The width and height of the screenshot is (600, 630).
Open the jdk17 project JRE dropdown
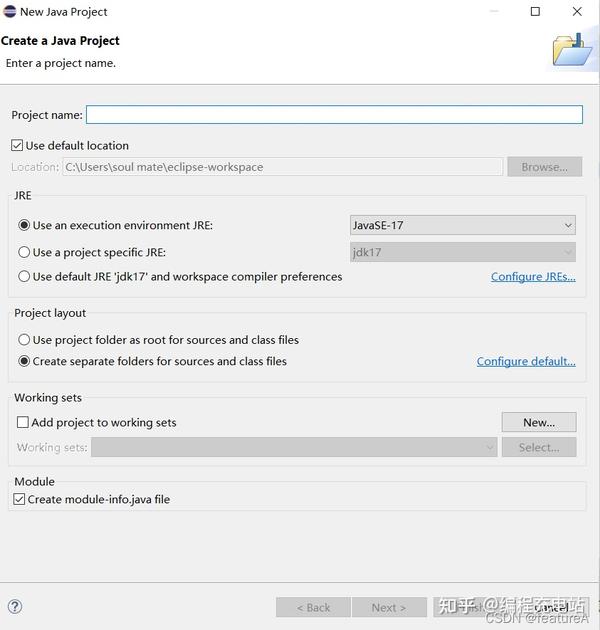coord(463,252)
